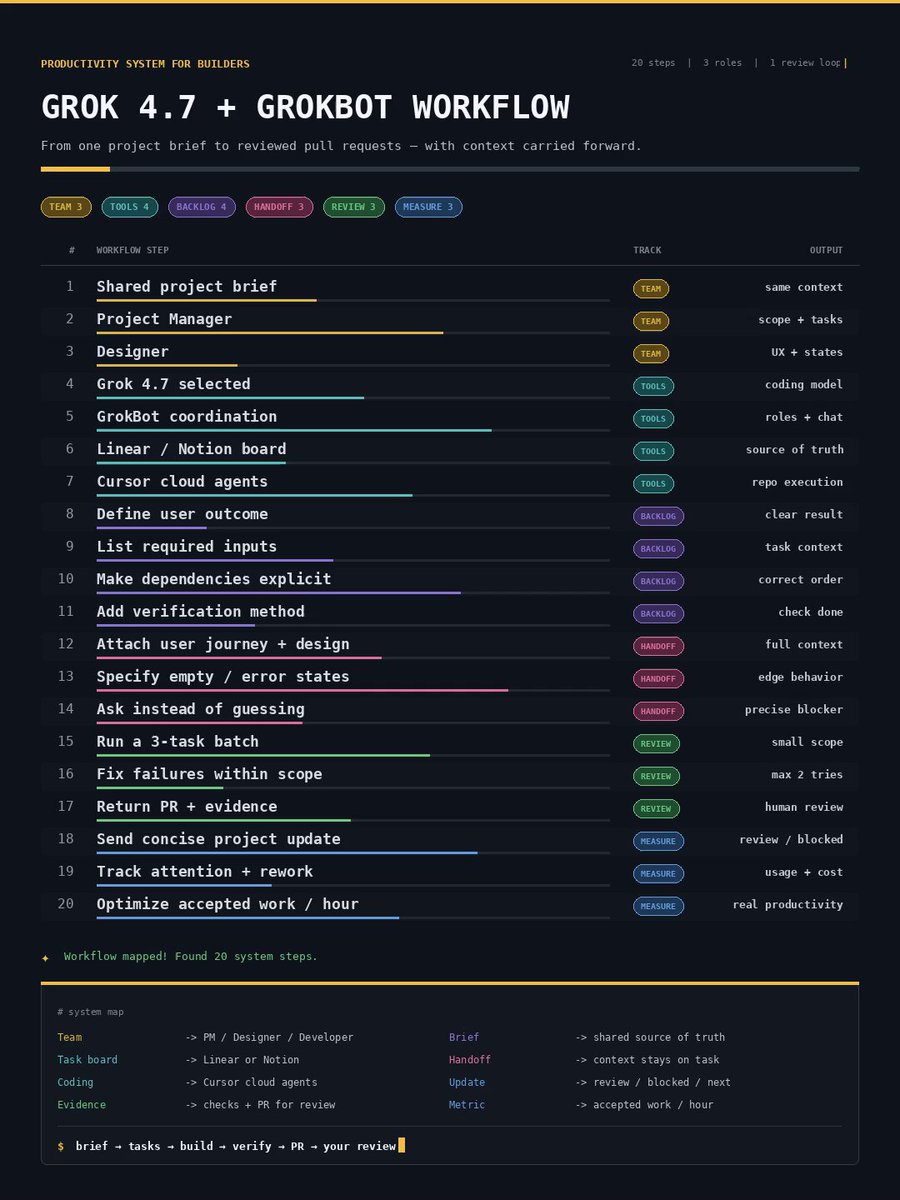
Task: Click the progress bar under Specify empty / error states
Action: pyautogui.click(x=353, y=690)
